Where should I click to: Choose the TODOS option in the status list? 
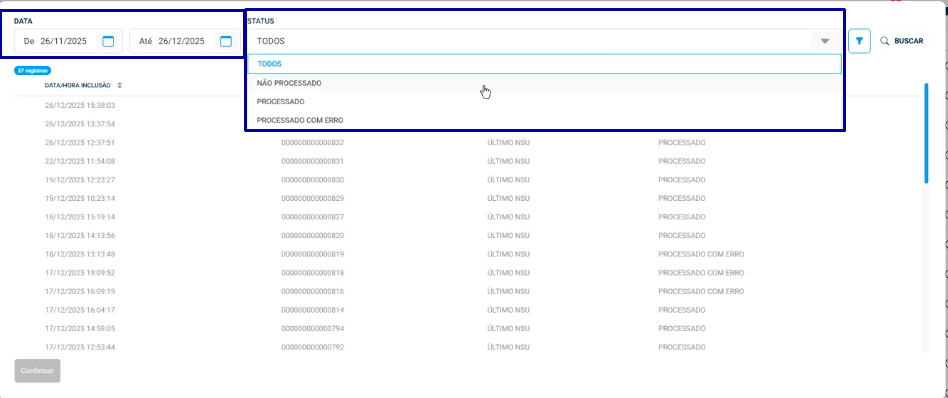(544, 64)
